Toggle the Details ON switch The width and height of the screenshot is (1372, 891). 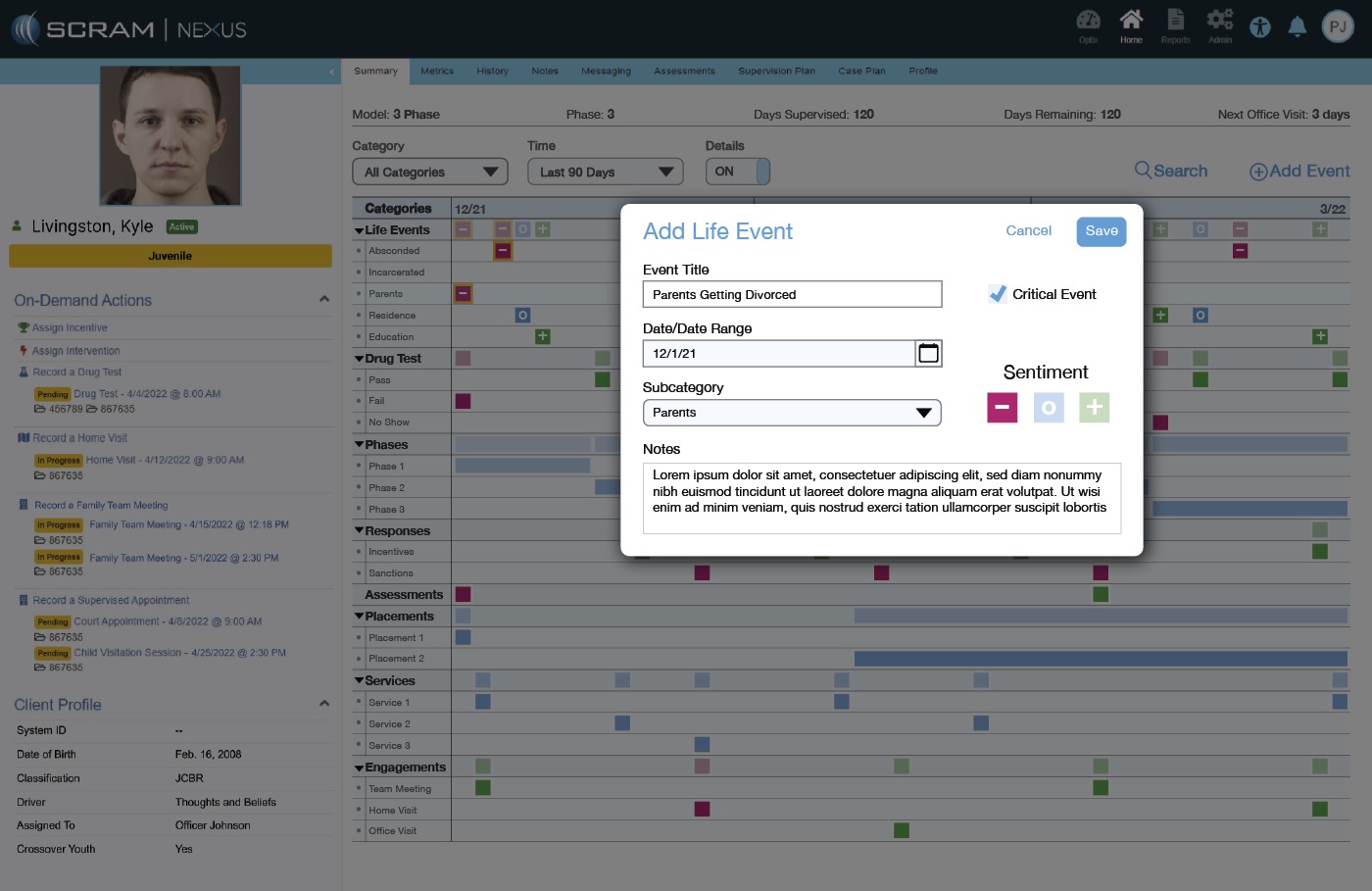[x=738, y=172]
